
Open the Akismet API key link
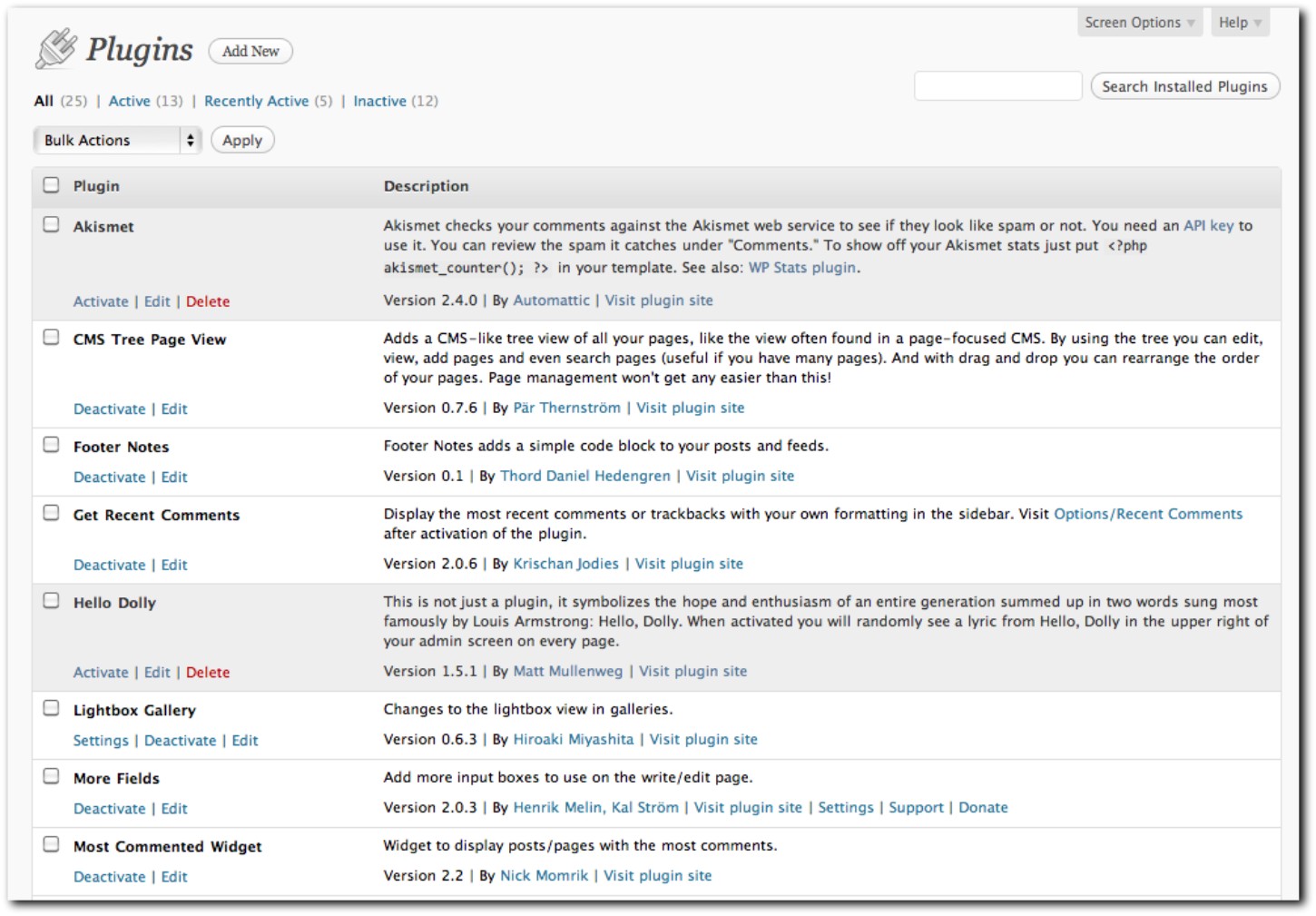point(1209,225)
